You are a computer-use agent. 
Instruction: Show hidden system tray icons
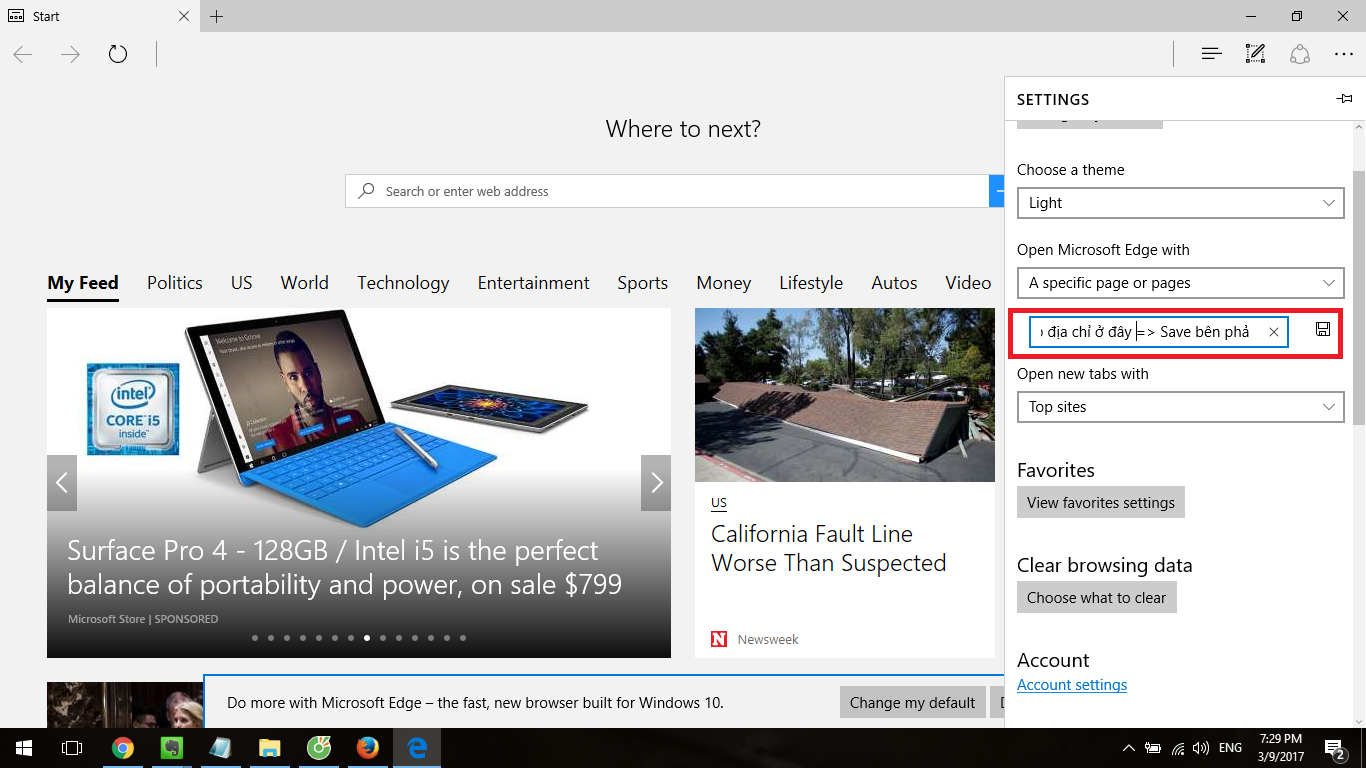pos(1129,748)
